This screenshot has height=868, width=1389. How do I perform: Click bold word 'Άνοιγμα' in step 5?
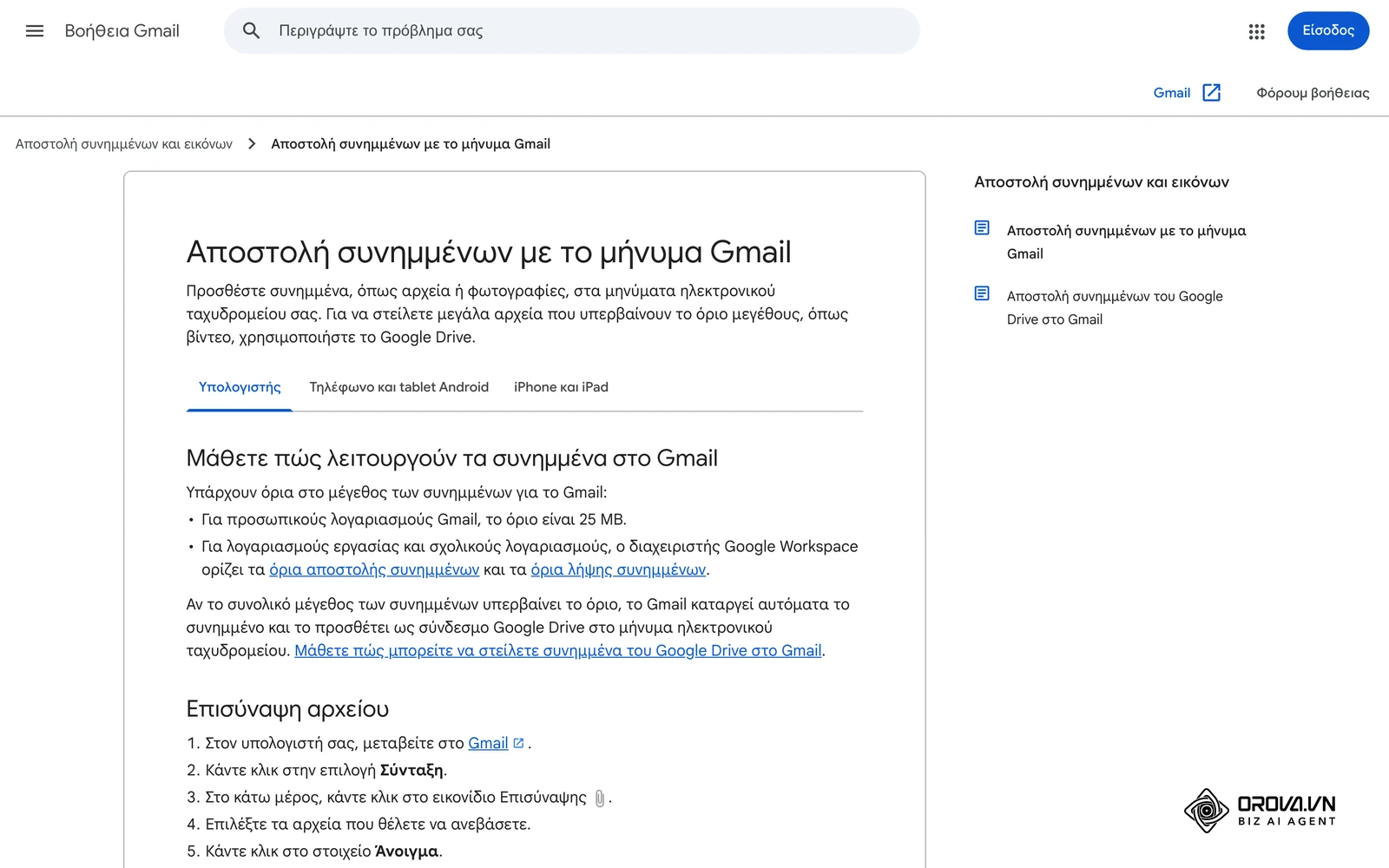coord(406,852)
